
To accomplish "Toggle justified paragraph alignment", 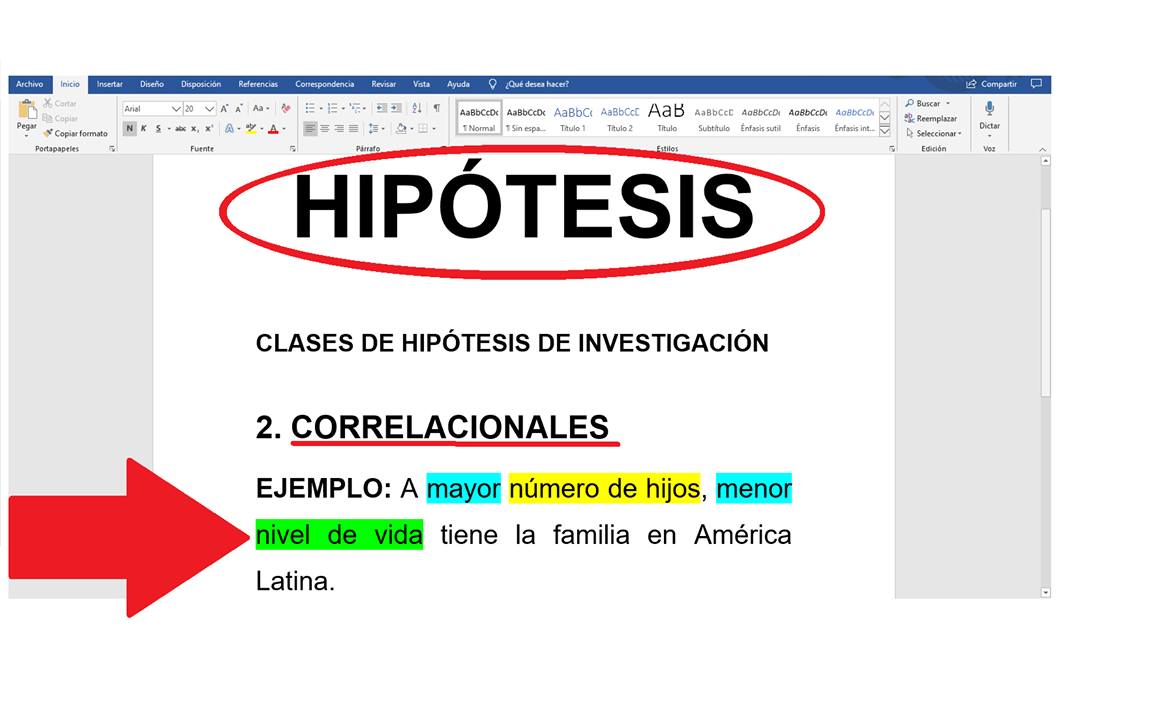I will [x=353, y=128].
